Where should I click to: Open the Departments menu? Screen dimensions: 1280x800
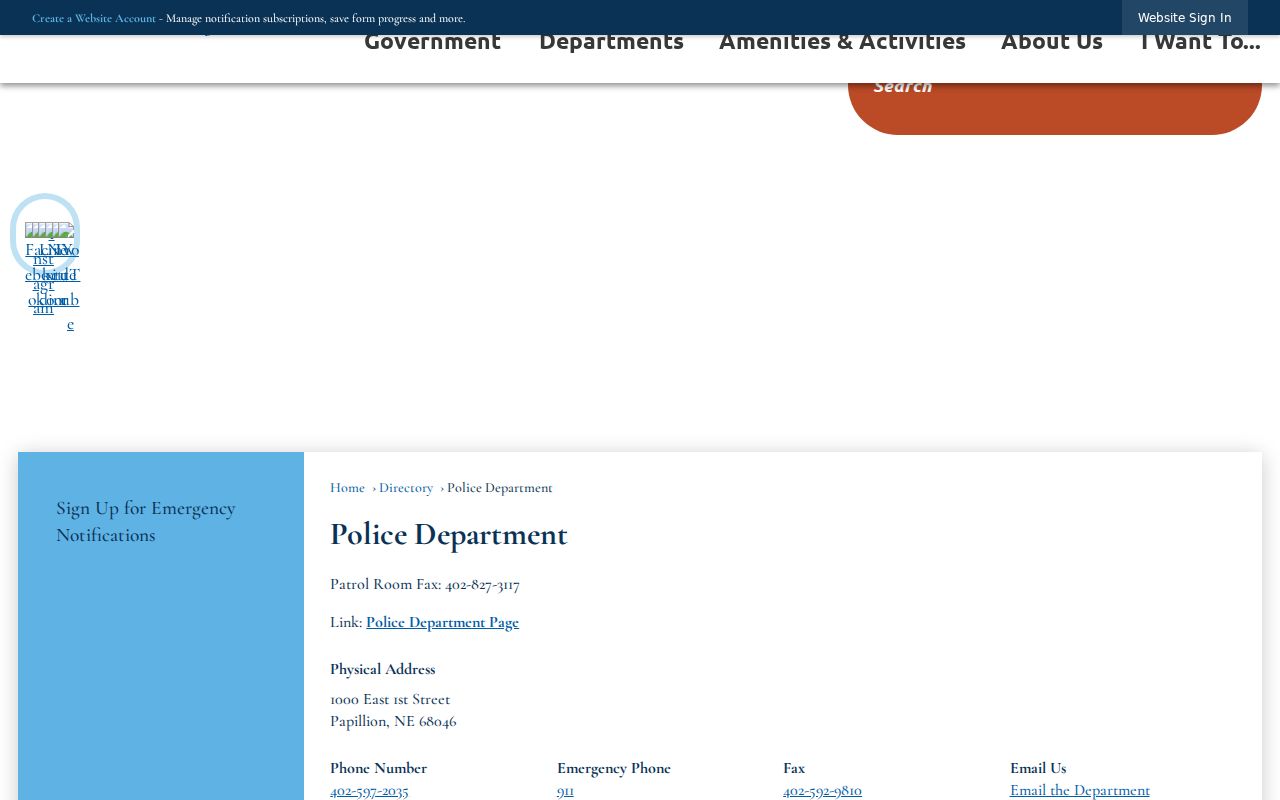click(611, 43)
